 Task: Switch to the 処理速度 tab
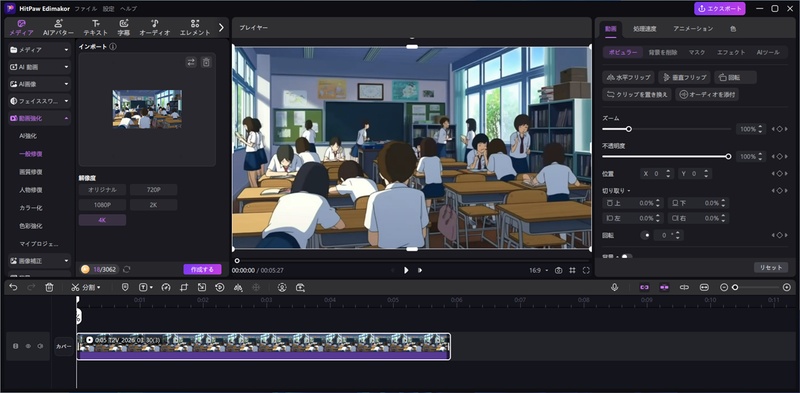coord(645,29)
